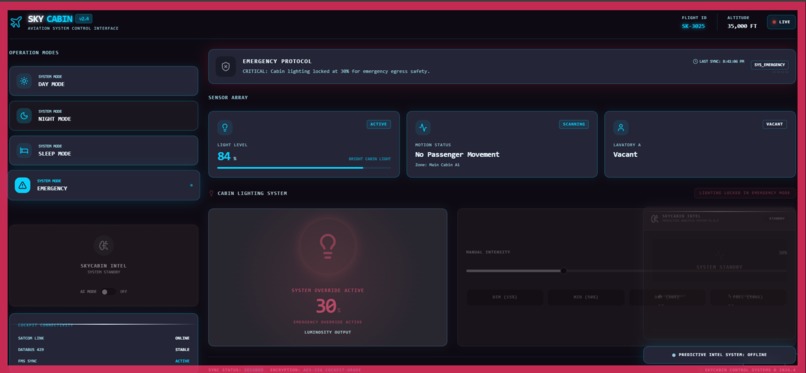Click the Bright Cabin Light label
This screenshot has width=806, height=373.
pos(370,159)
